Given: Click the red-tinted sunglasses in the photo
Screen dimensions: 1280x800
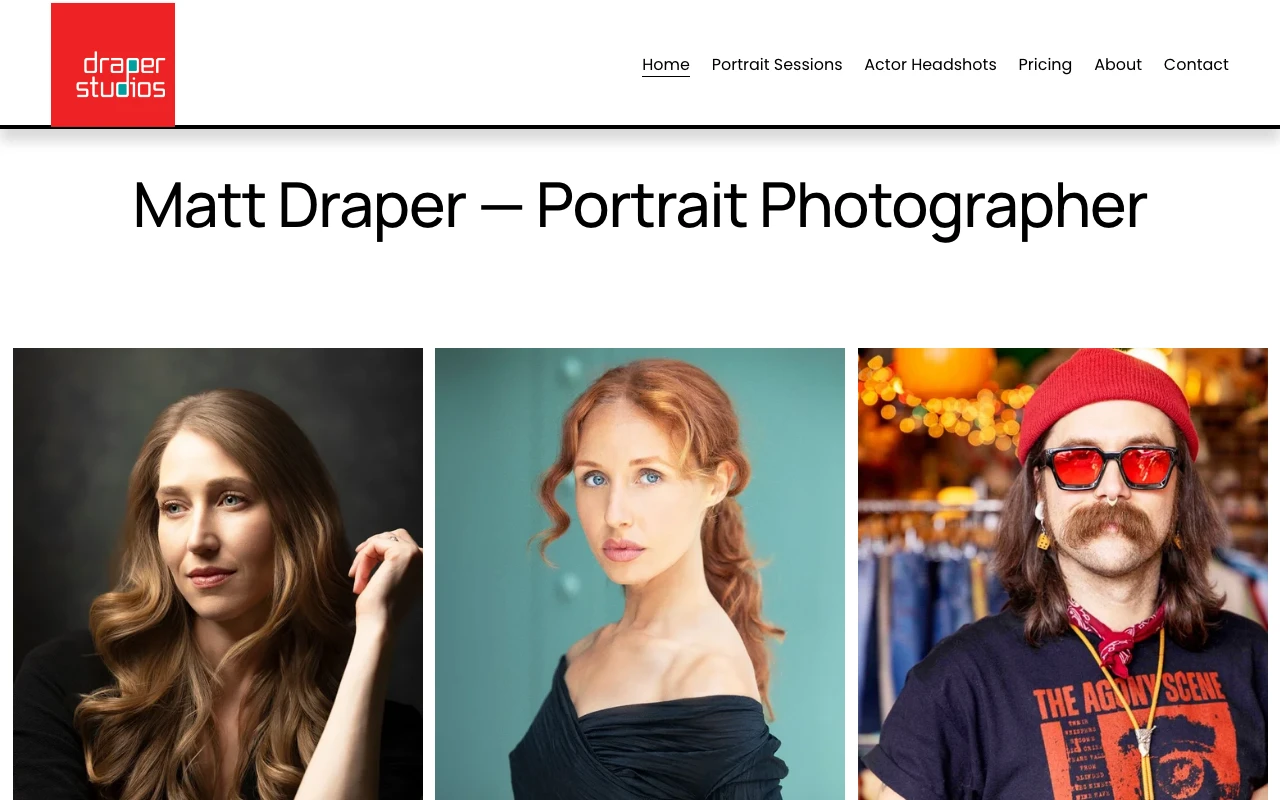Looking at the screenshot, I should [1110, 468].
